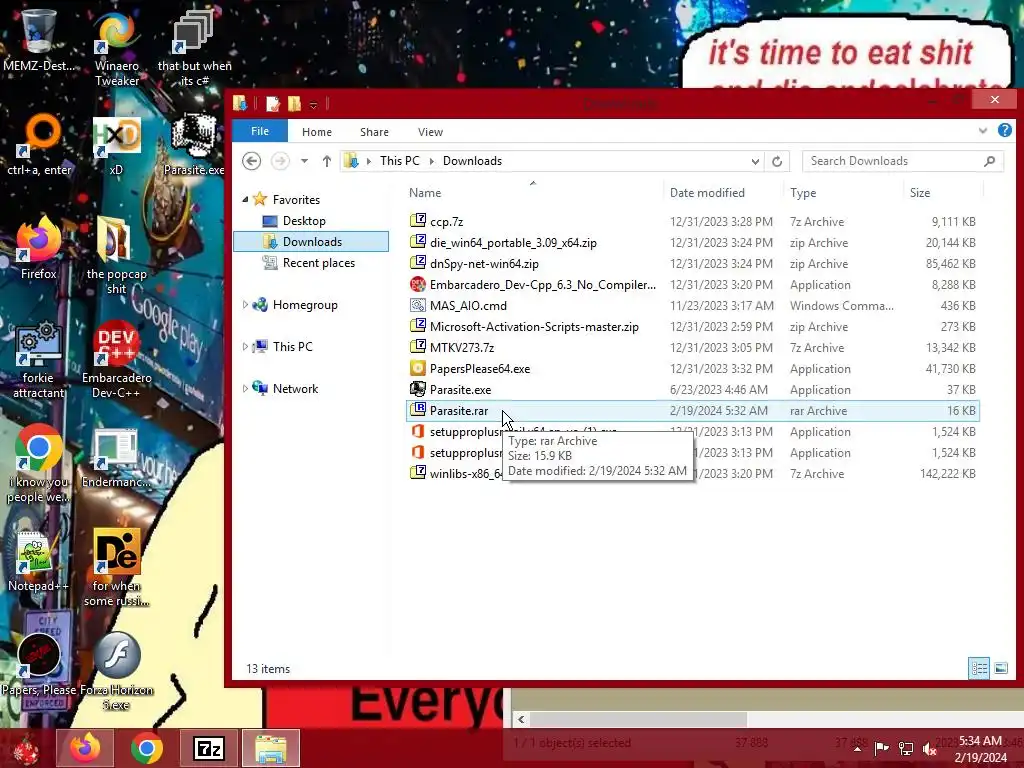This screenshot has height=768, width=1024.
Task: Open the 'that but when its c#' desktop shortcut
Action: point(194,47)
